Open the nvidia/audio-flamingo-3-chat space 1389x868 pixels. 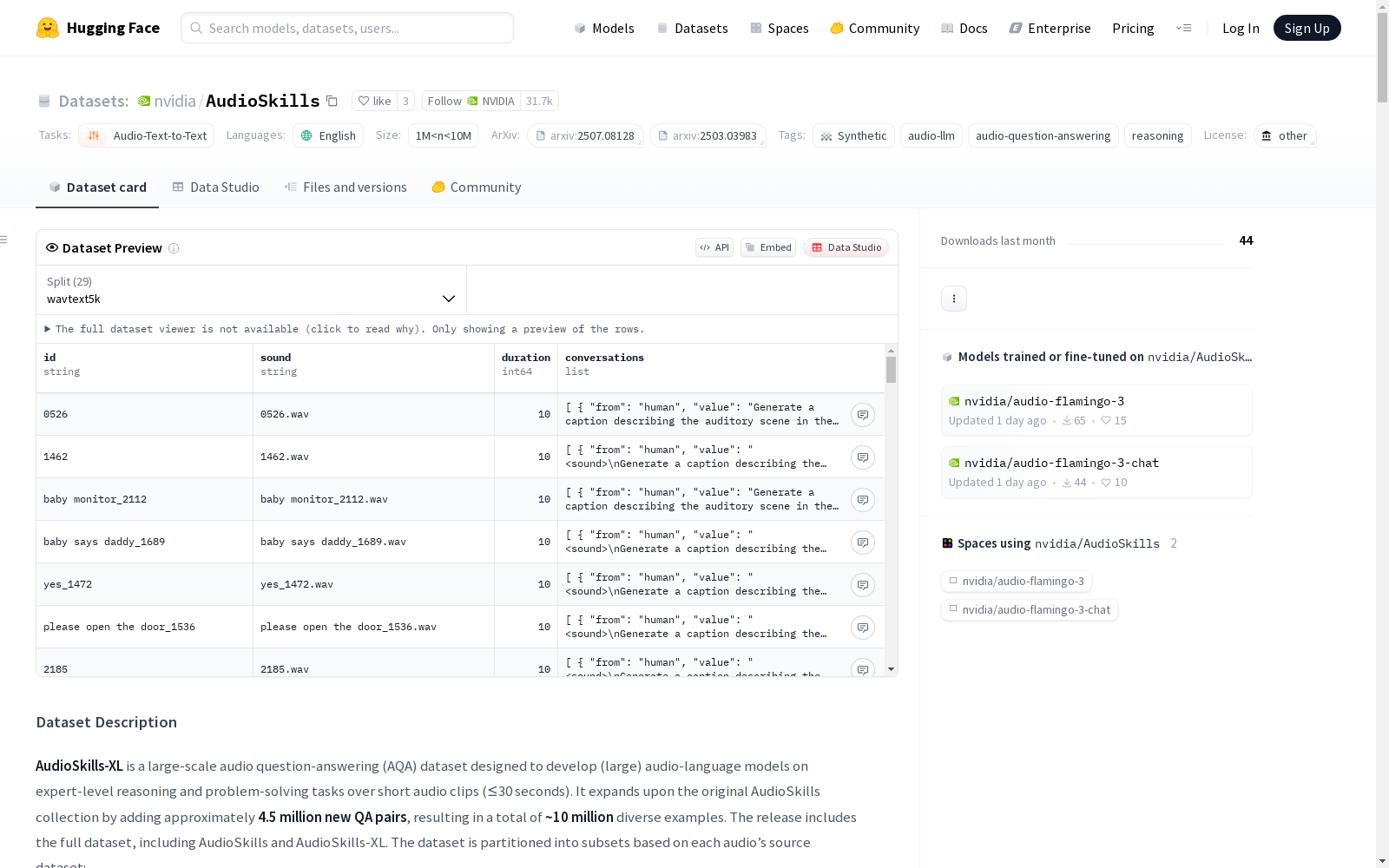coord(1030,610)
